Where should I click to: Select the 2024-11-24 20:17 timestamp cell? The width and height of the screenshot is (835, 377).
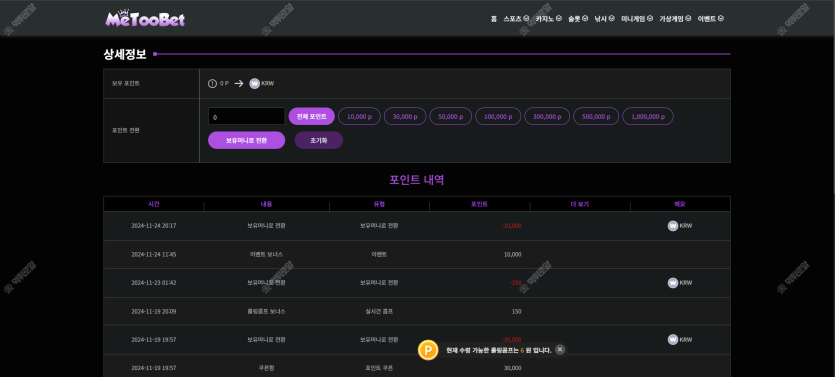pos(154,226)
